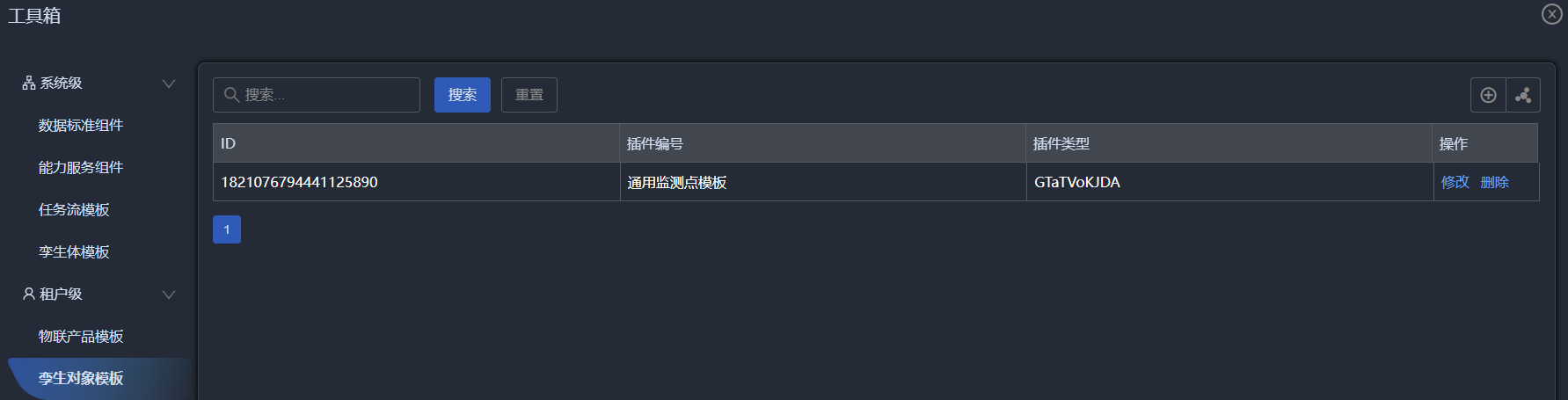Click the 租户级 user icon

[29, 294]
